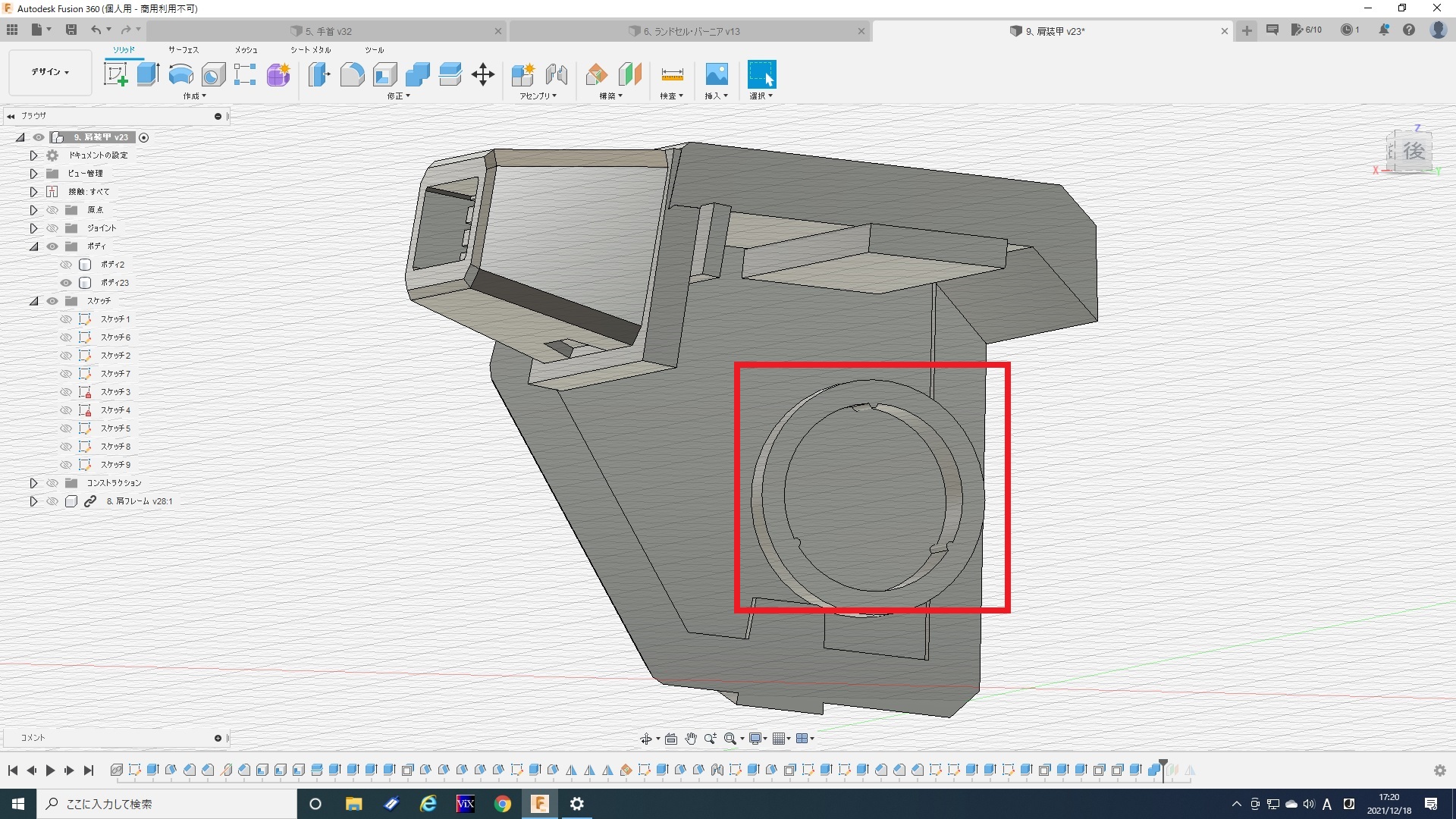
Task: Open the 修正 menu dropdown
Action: [x=398, y=96]
